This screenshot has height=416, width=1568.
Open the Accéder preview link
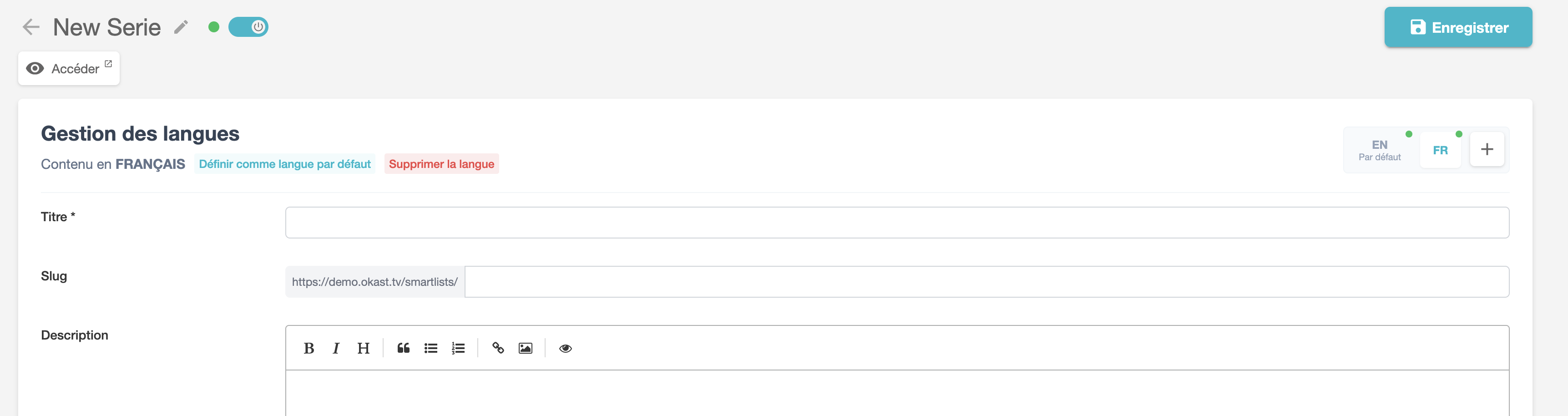(69, 68)
